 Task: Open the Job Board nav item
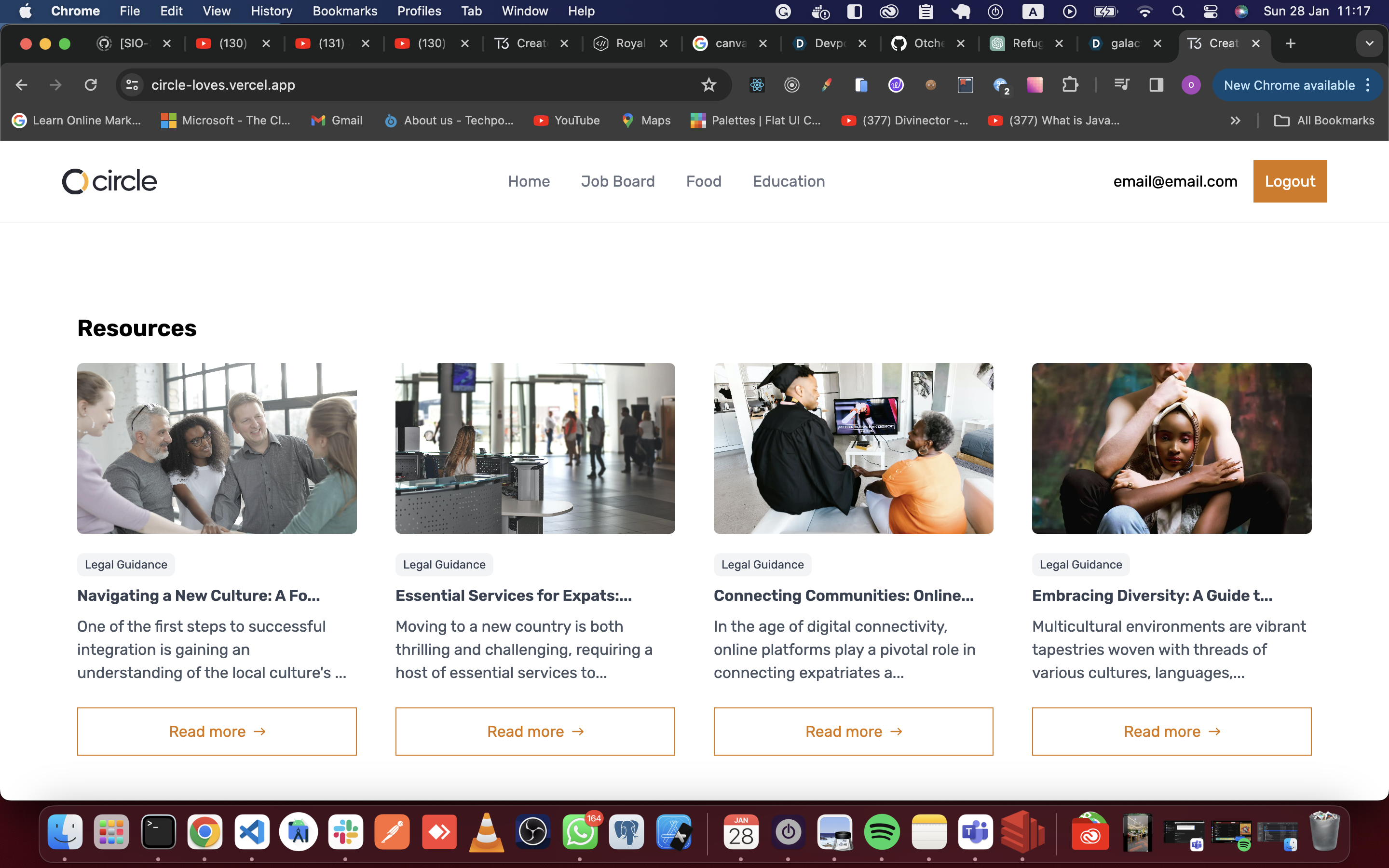618,181
